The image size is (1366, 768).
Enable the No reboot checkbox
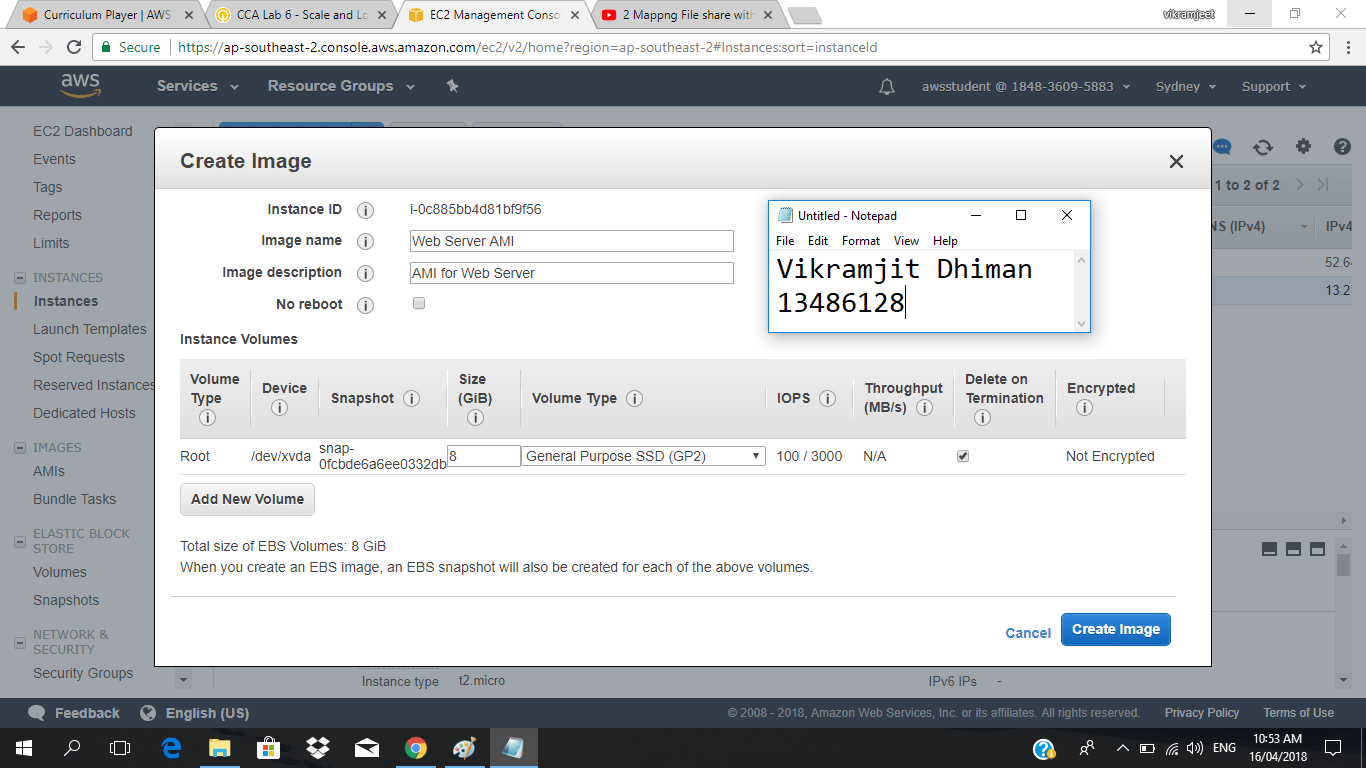pos(418,303)
